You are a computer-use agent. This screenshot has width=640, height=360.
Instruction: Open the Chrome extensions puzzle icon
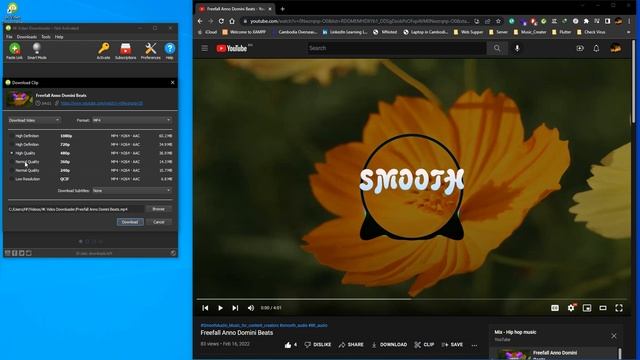pyautogui.click(x=586, y=21)
